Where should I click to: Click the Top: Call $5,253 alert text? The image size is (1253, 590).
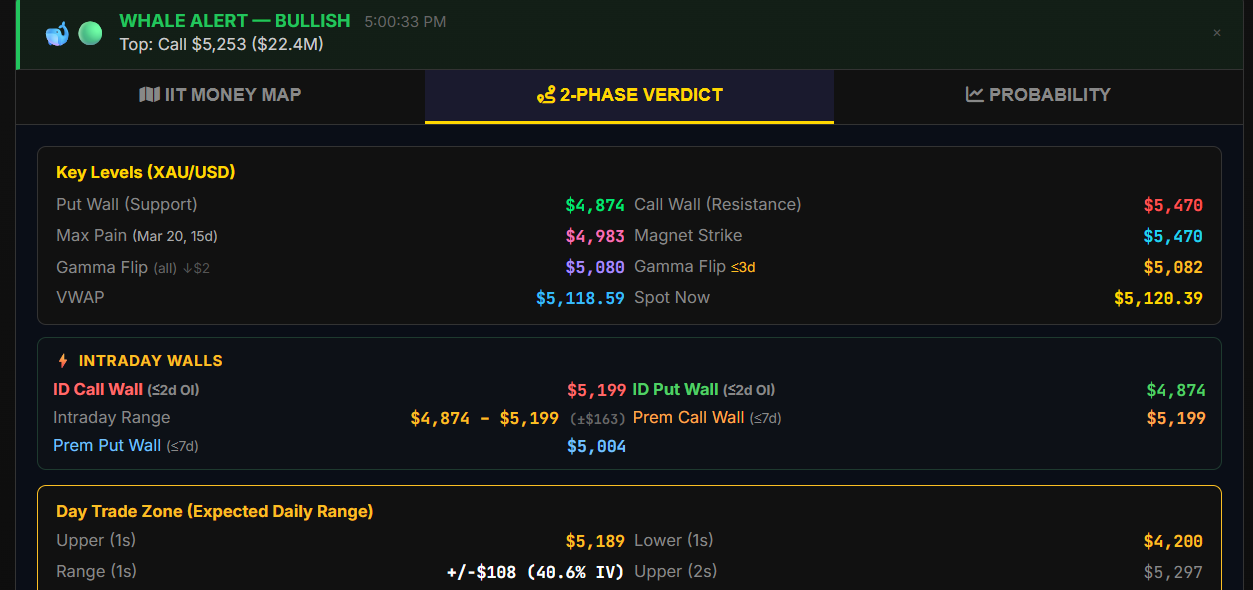coord(221,44)
